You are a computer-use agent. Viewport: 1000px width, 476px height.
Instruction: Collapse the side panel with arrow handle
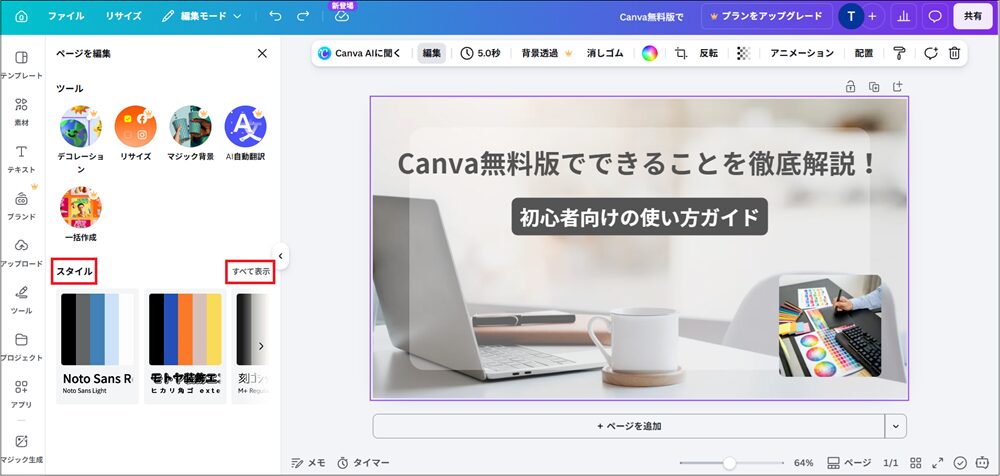280,257
